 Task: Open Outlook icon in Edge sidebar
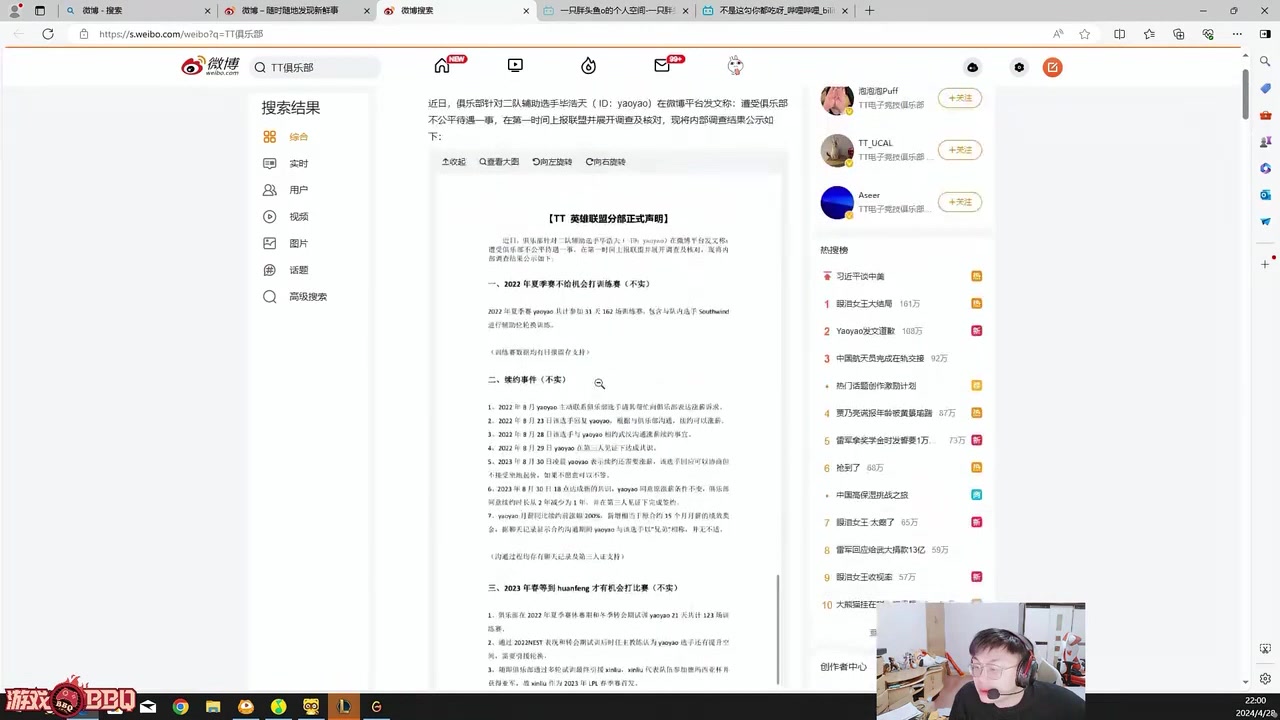1265,195
